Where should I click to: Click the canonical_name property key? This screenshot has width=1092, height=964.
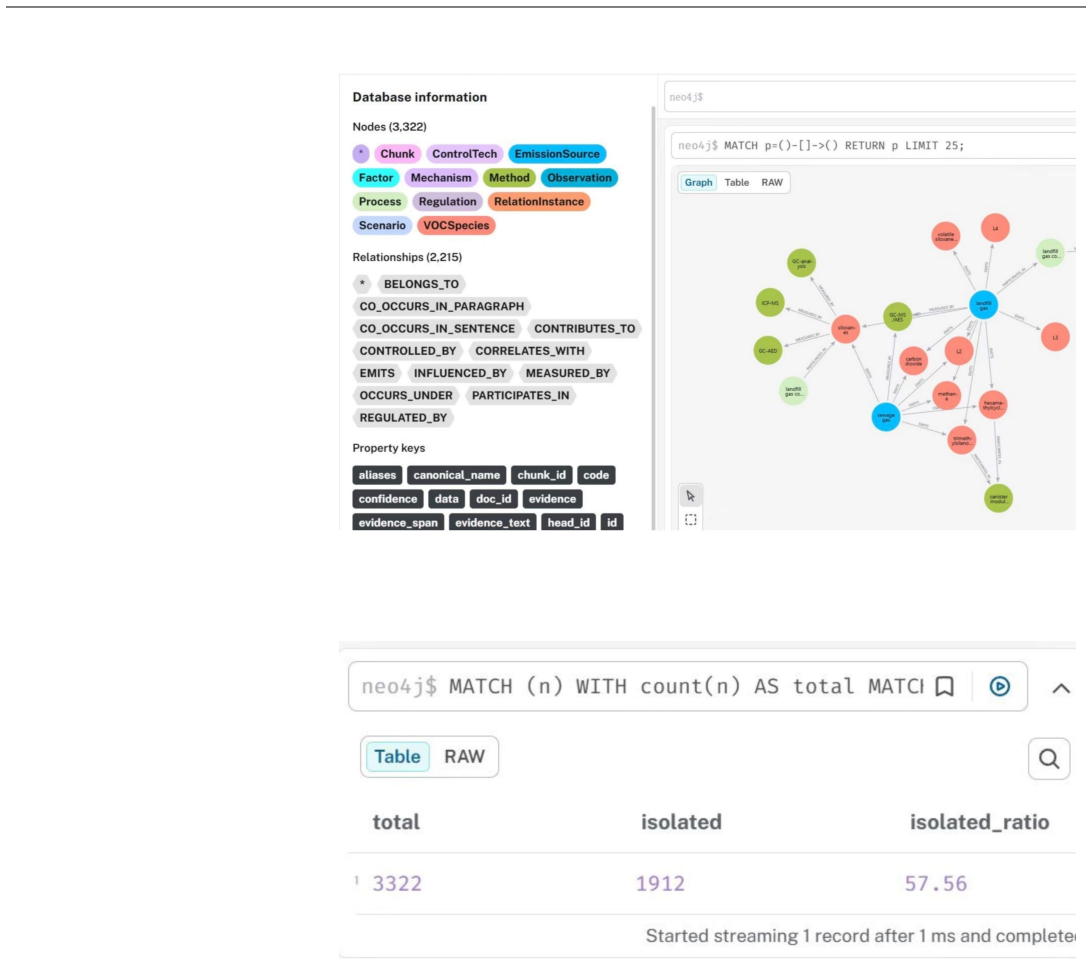[457, 475]
